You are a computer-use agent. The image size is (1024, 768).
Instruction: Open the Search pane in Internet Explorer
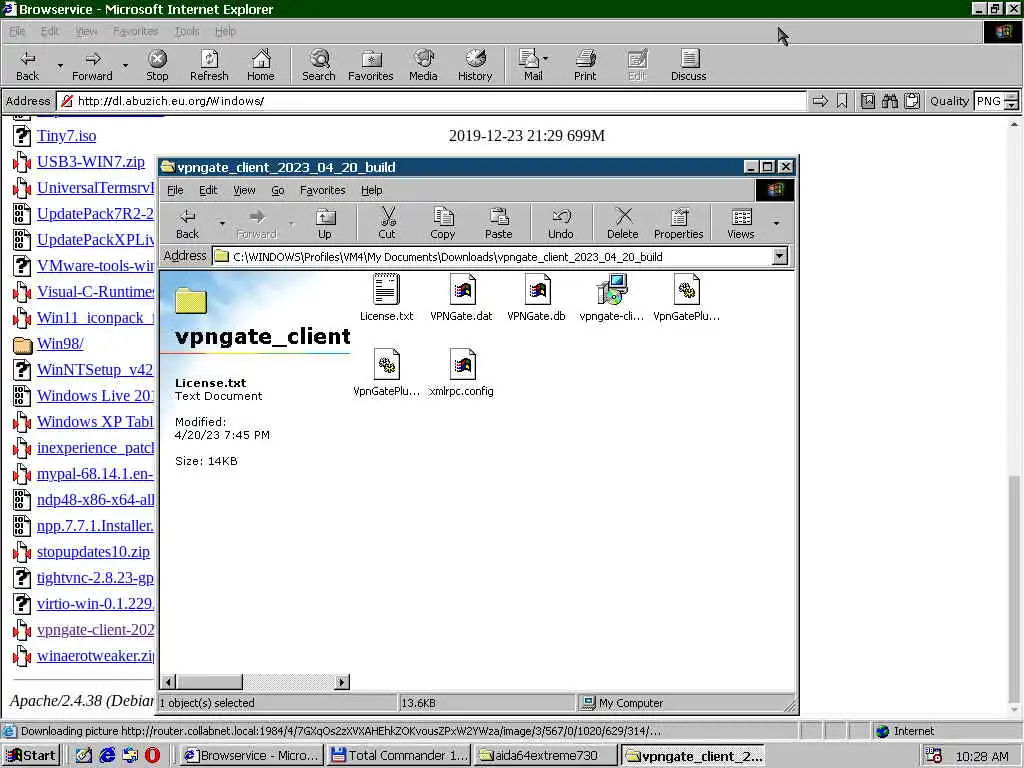[x=319, y=65]
